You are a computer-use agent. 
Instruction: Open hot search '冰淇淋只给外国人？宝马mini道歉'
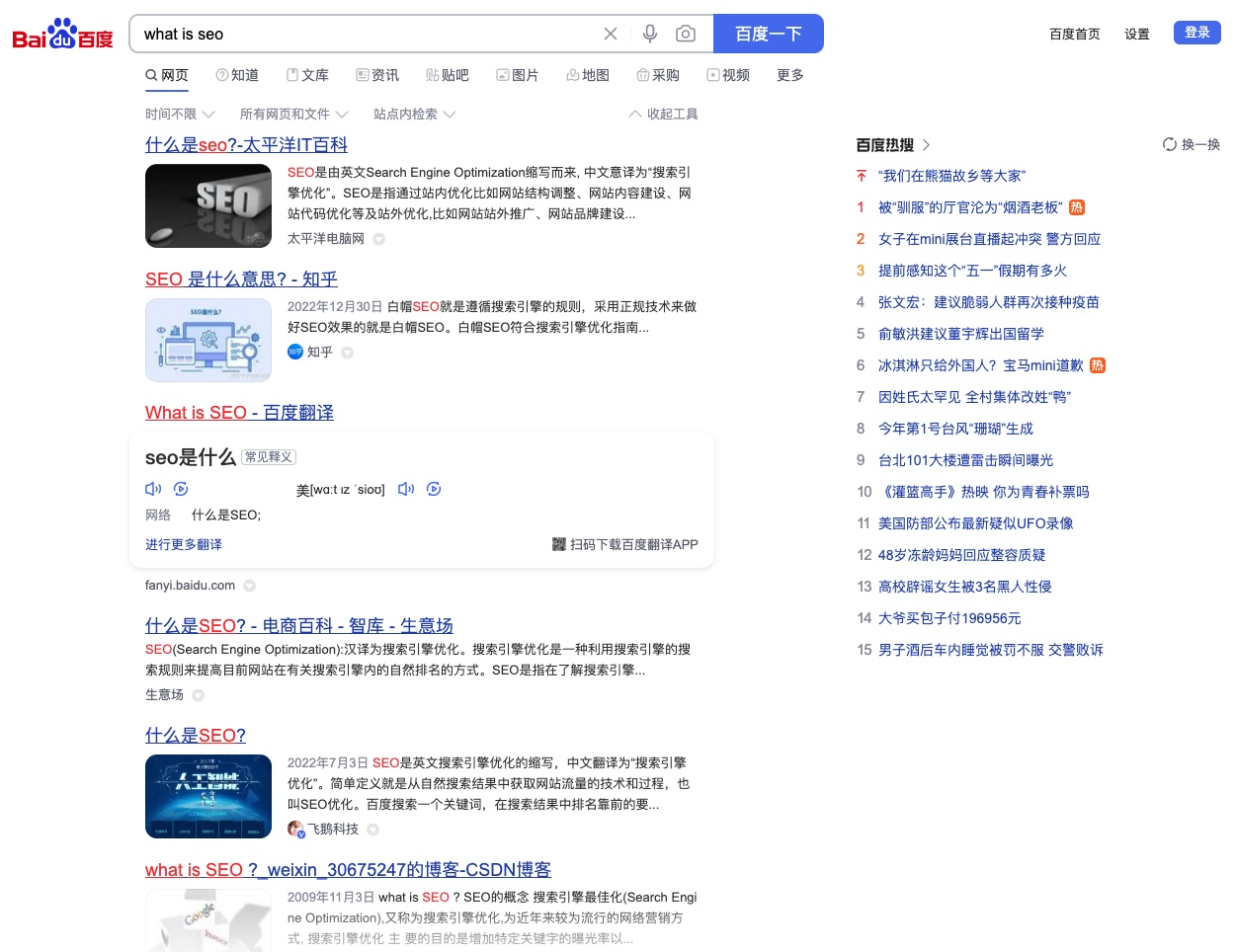point(981,365)
